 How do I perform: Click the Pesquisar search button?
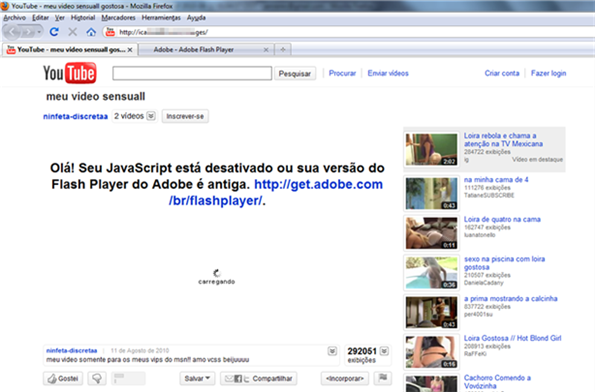point(295,74)
